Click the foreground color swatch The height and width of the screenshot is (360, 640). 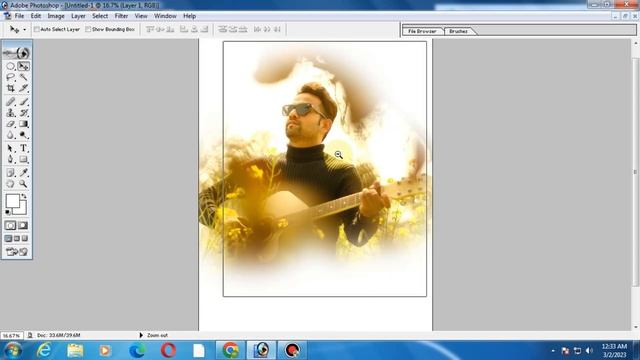point(12,201)
